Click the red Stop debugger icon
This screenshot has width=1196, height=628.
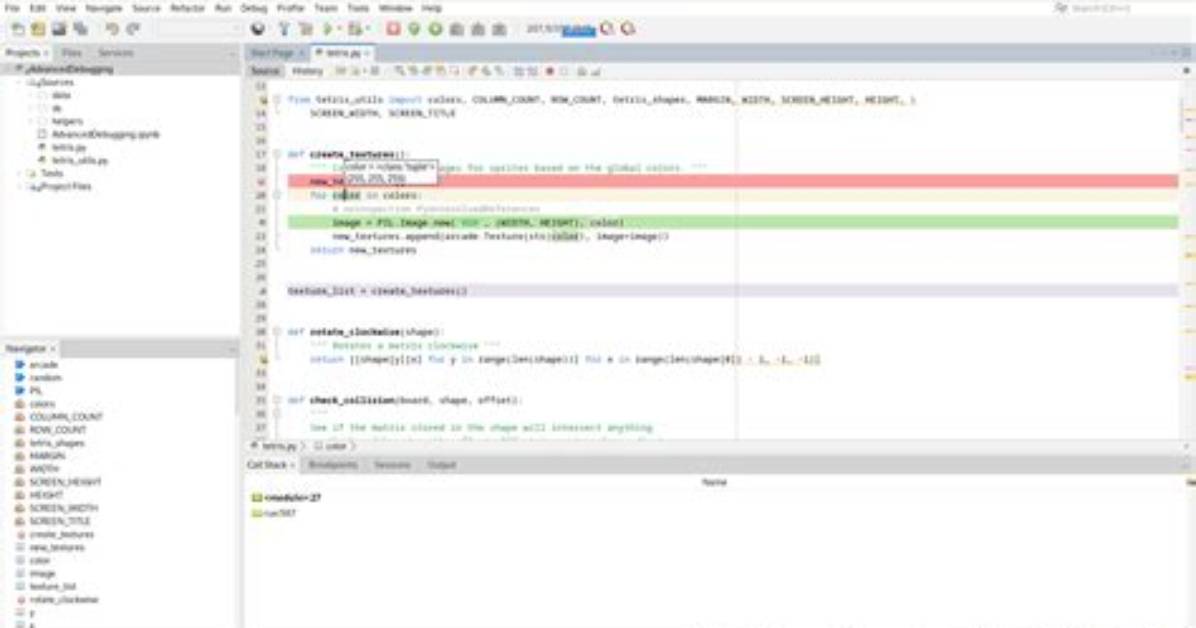[393, 29]
